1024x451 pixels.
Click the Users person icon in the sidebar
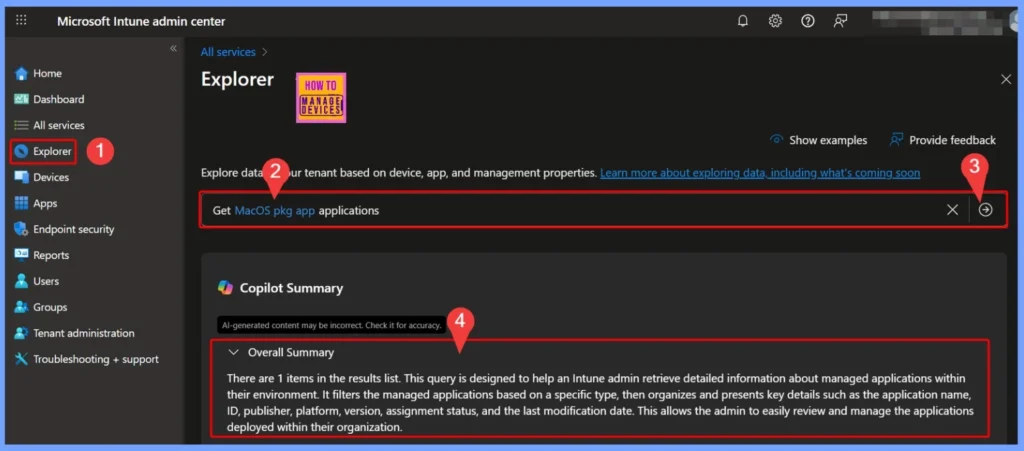(22, 281)
